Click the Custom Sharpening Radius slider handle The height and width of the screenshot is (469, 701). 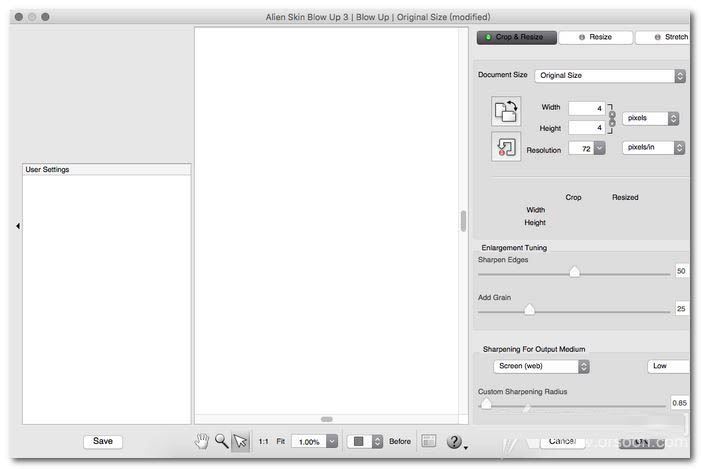pyautogui.click(x=486, y=404)
